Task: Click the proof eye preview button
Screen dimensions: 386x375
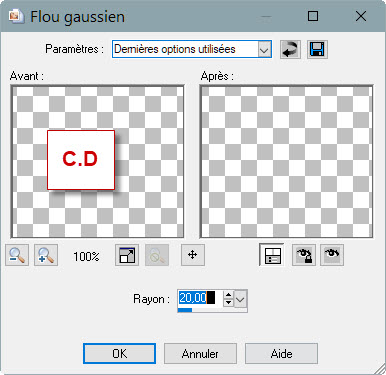Action: (x=332, y=255)
